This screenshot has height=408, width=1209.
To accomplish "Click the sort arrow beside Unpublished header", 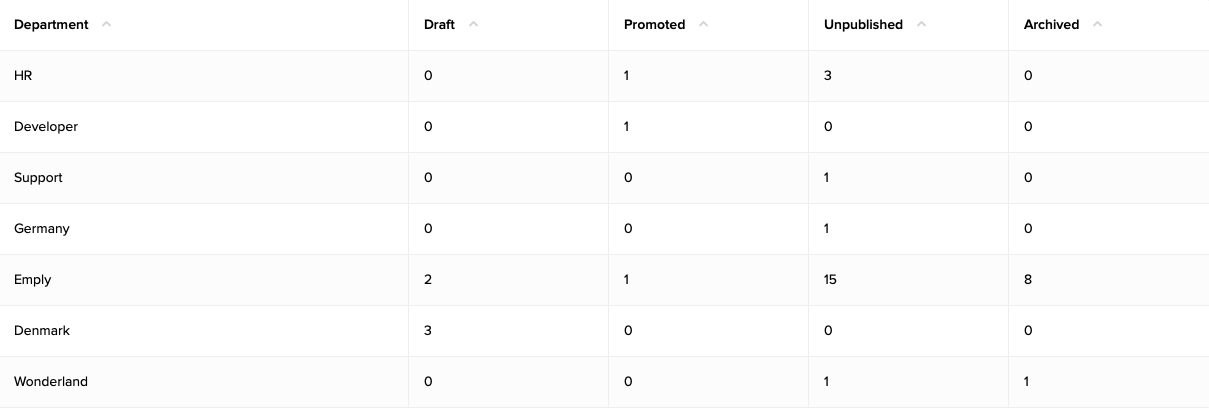I will (x=921, y=25).
